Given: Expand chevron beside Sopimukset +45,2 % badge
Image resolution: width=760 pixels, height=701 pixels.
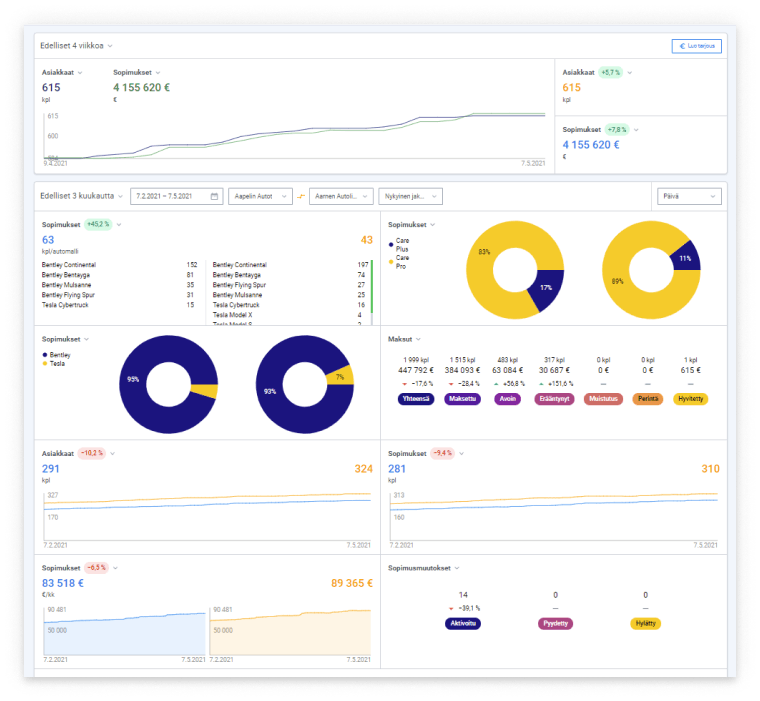Looking at the screenshot, I should tap(119, 225).
